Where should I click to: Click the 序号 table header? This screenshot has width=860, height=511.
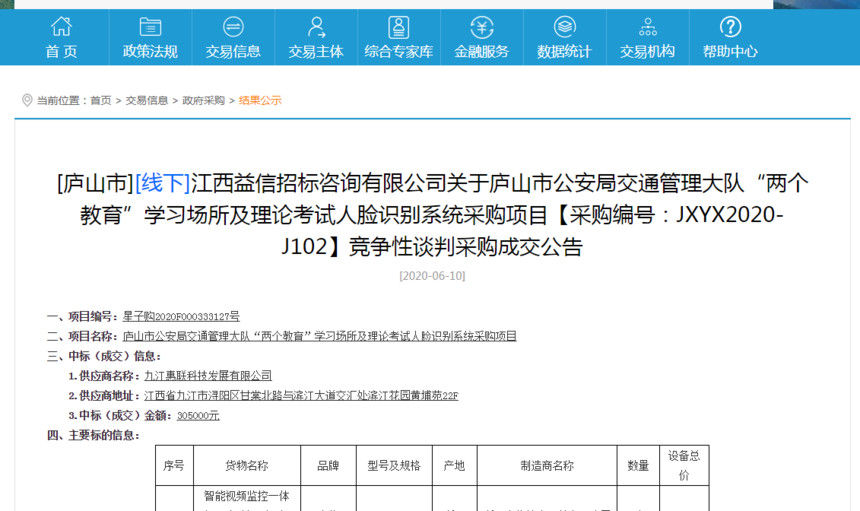click(174, 465)
